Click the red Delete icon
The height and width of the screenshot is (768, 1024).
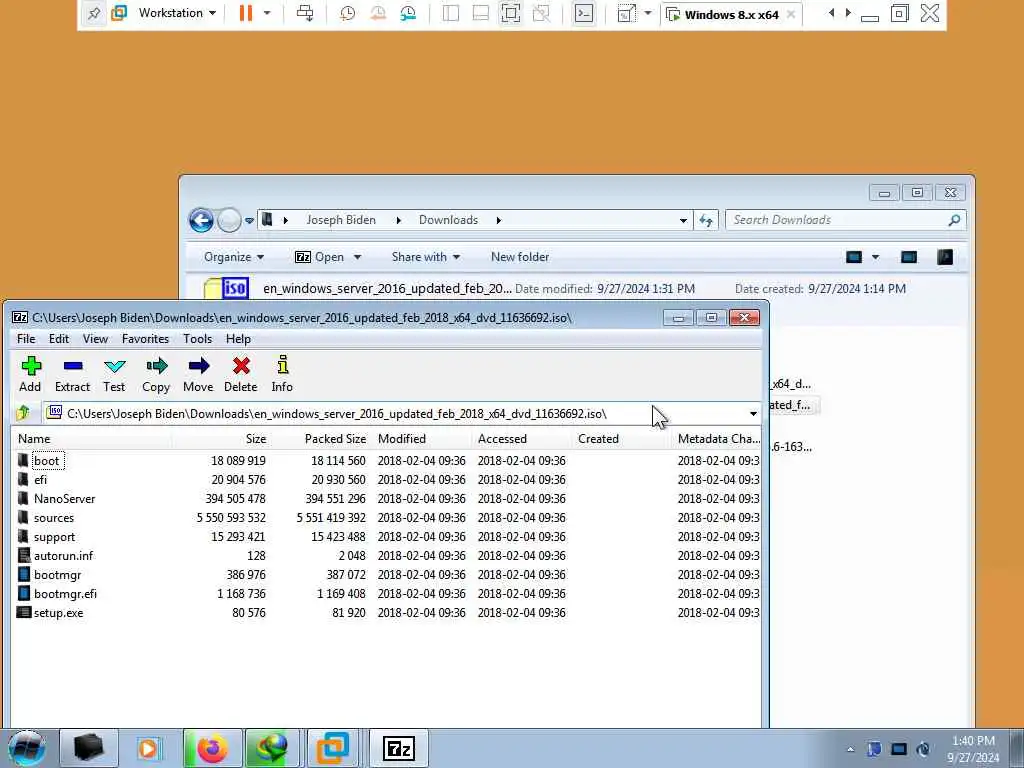(x=241, y=374)
